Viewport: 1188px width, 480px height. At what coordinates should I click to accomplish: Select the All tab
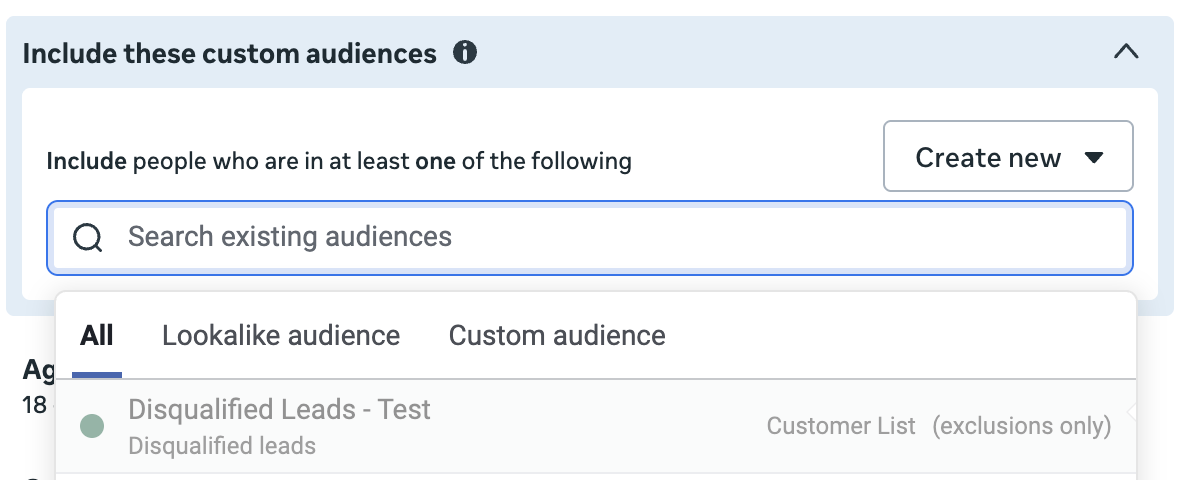pyautogui.click(x=97, y=335)
